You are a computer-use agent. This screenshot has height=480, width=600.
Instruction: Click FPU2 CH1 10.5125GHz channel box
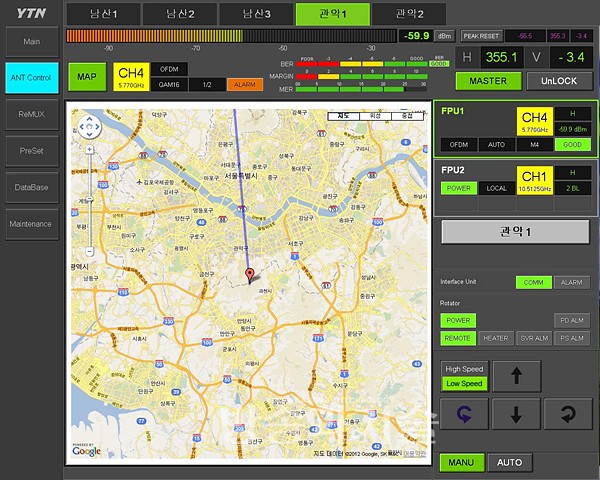[x=535, y=180]
